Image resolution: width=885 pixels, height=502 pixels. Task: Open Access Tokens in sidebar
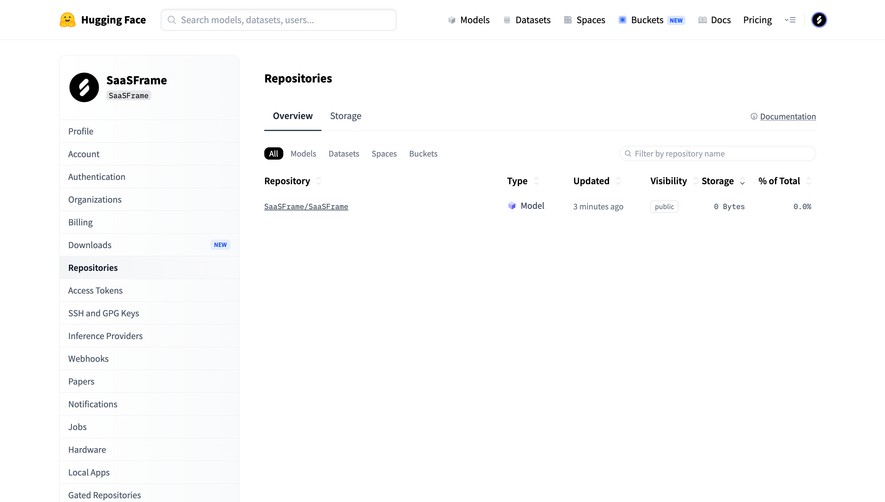click(x=149, y=290)
